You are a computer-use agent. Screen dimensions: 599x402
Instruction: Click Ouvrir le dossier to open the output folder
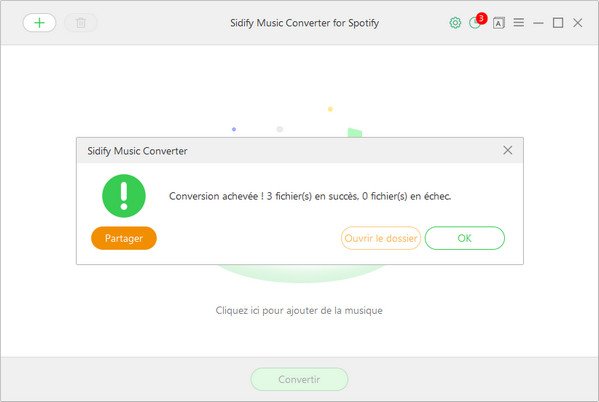pyautogui.click(x=381, y=238)
